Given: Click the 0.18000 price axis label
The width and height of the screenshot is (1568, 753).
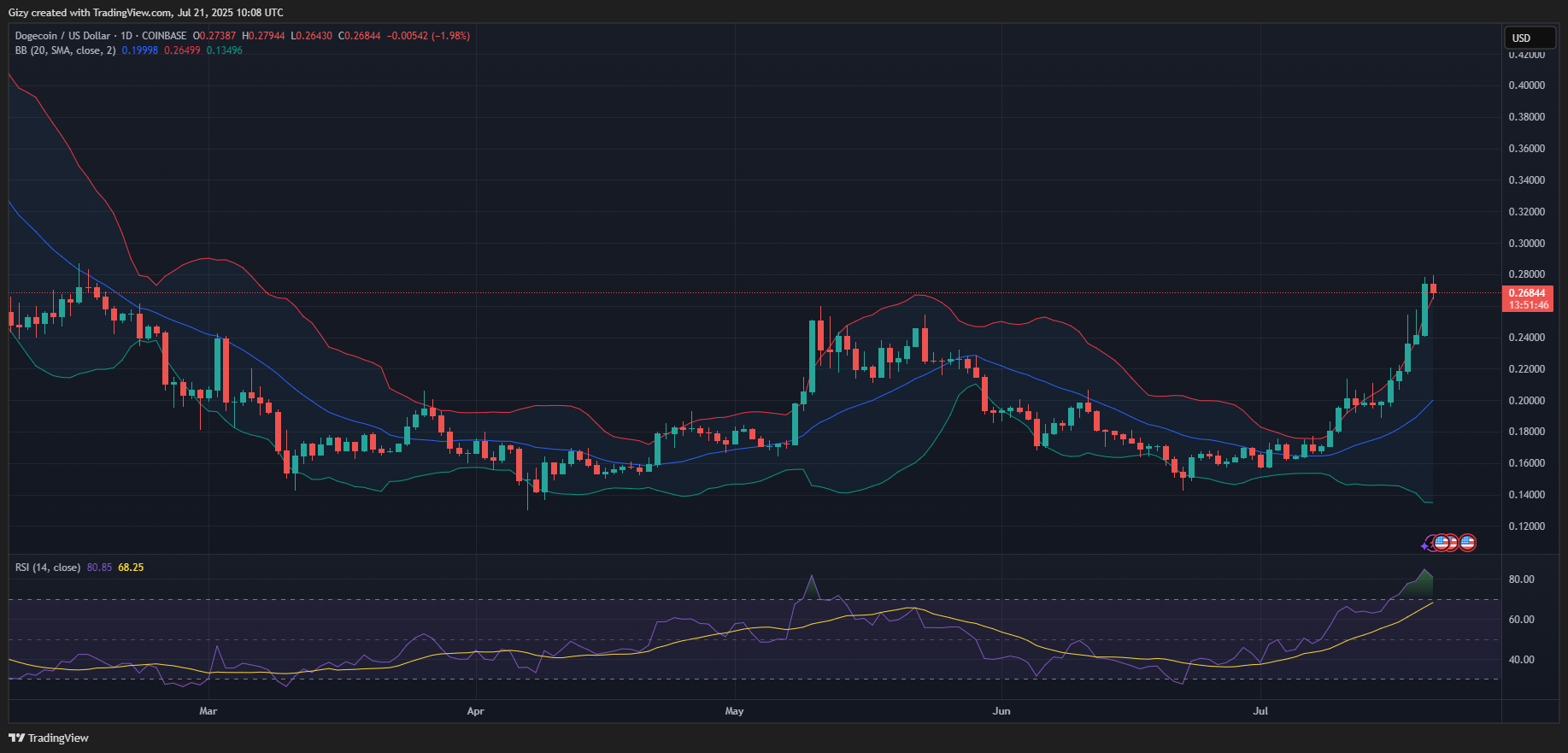Looking at the screenshot, I should pos(1527,432).
